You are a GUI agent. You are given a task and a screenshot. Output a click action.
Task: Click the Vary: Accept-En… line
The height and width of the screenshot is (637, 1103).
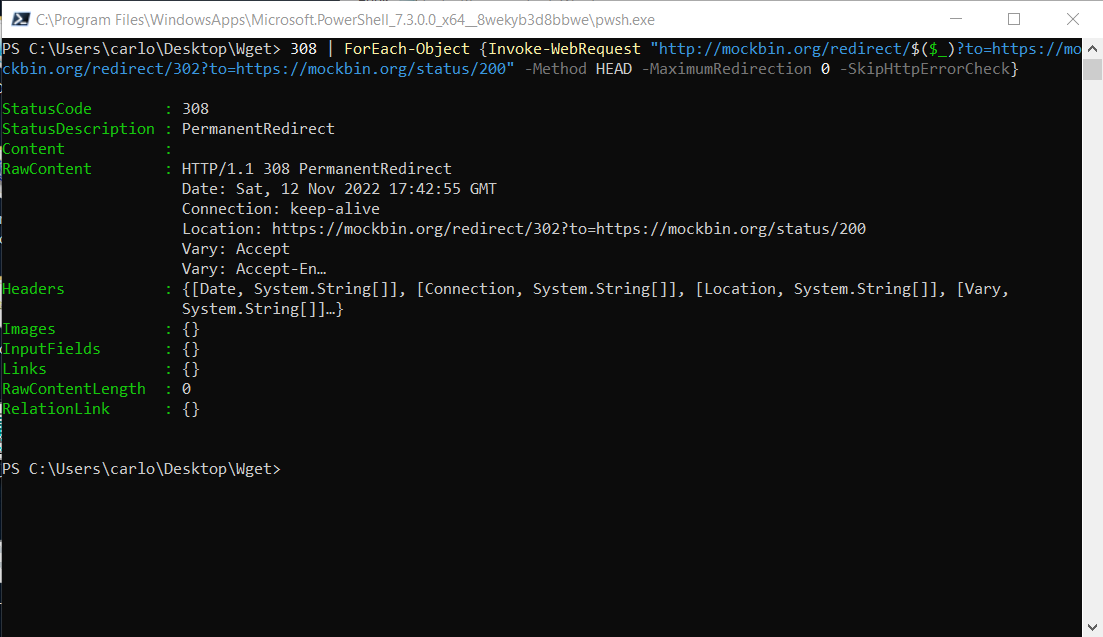pos(254,269)
